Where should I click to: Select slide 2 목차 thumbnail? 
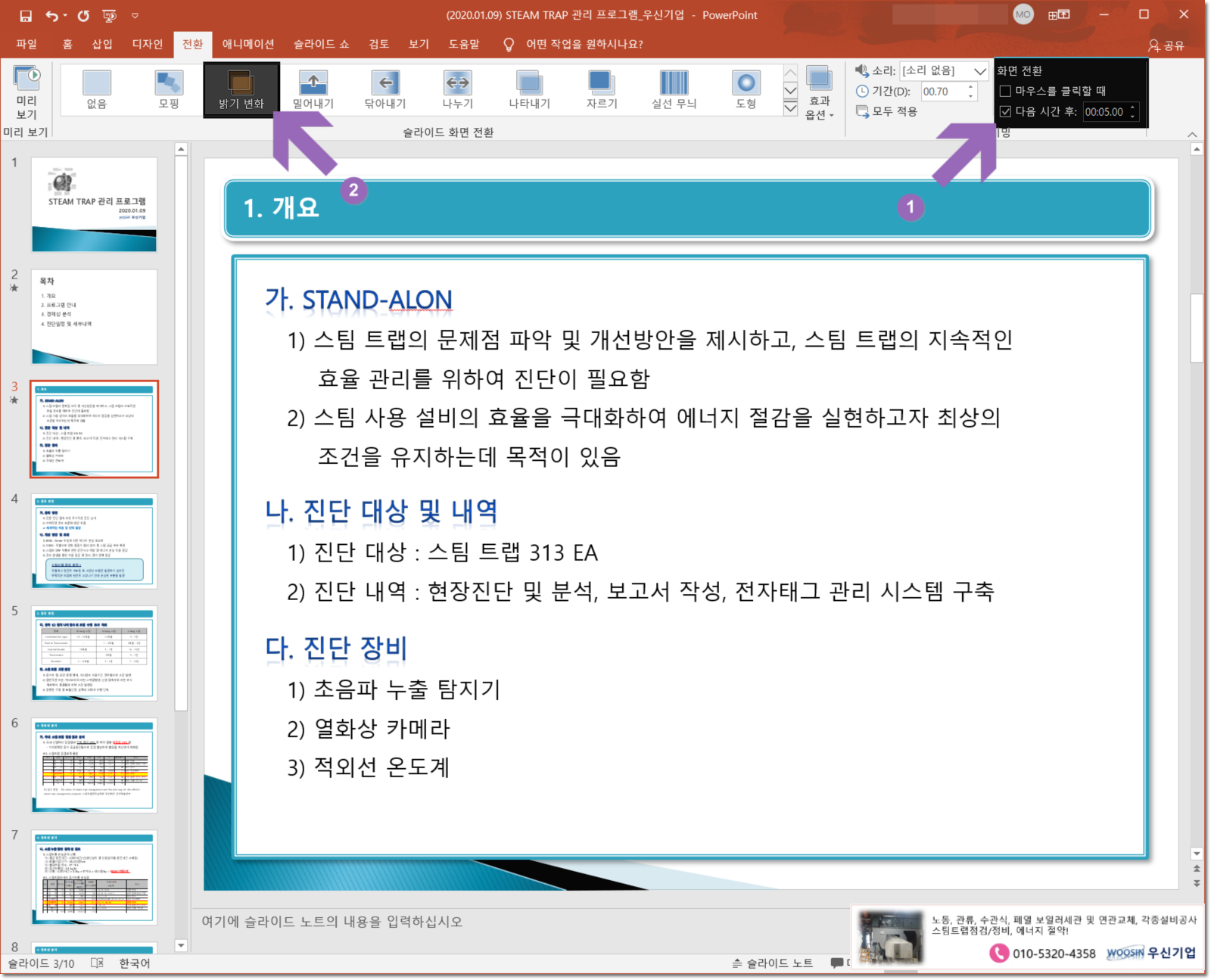pyautogui.click(x=94, y=316)
